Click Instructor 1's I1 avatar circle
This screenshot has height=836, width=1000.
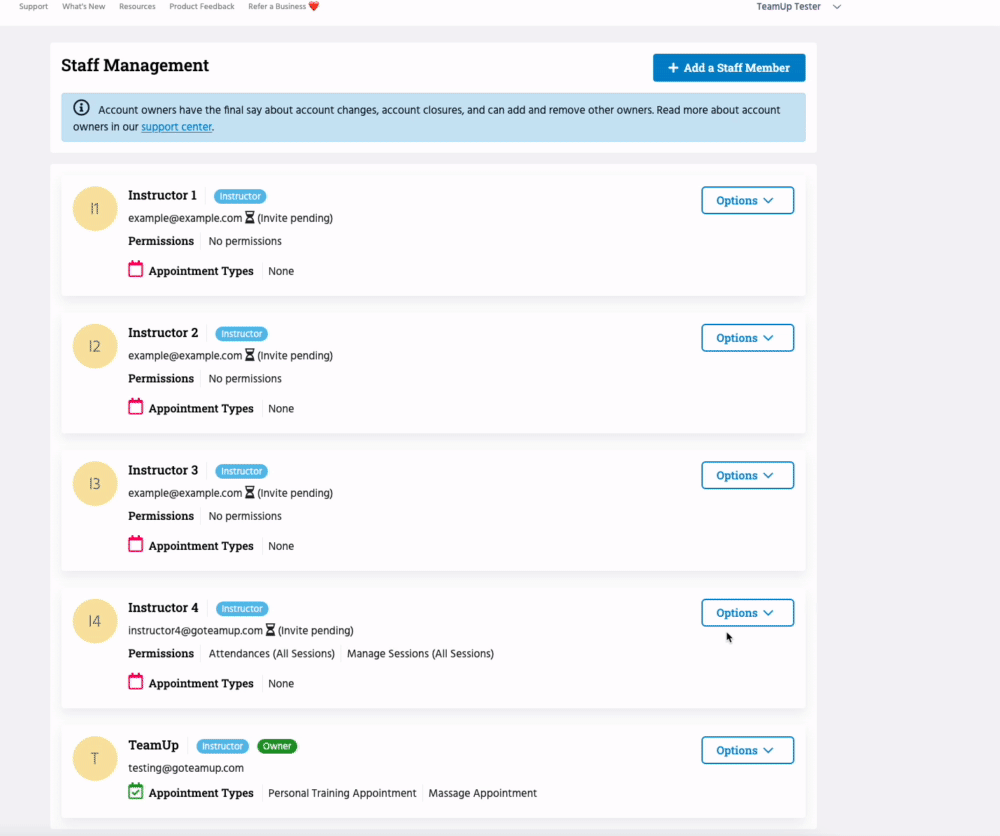click(x=95, y=209)
